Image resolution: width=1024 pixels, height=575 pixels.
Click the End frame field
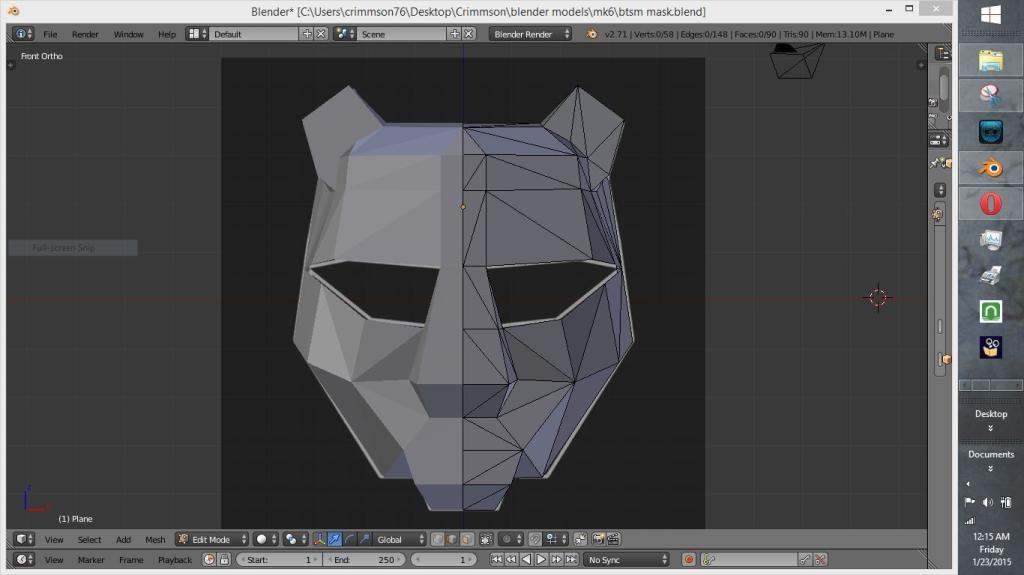[365, 560]
